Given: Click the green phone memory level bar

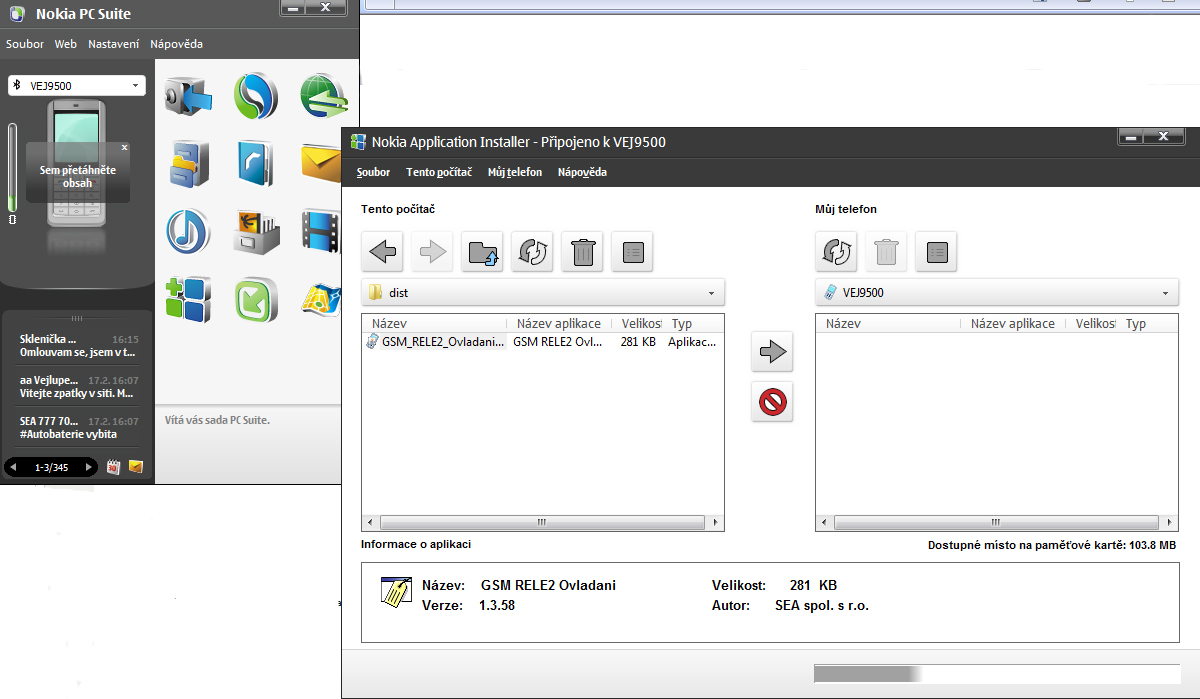Looking at the screenshot, I should 13,166.
